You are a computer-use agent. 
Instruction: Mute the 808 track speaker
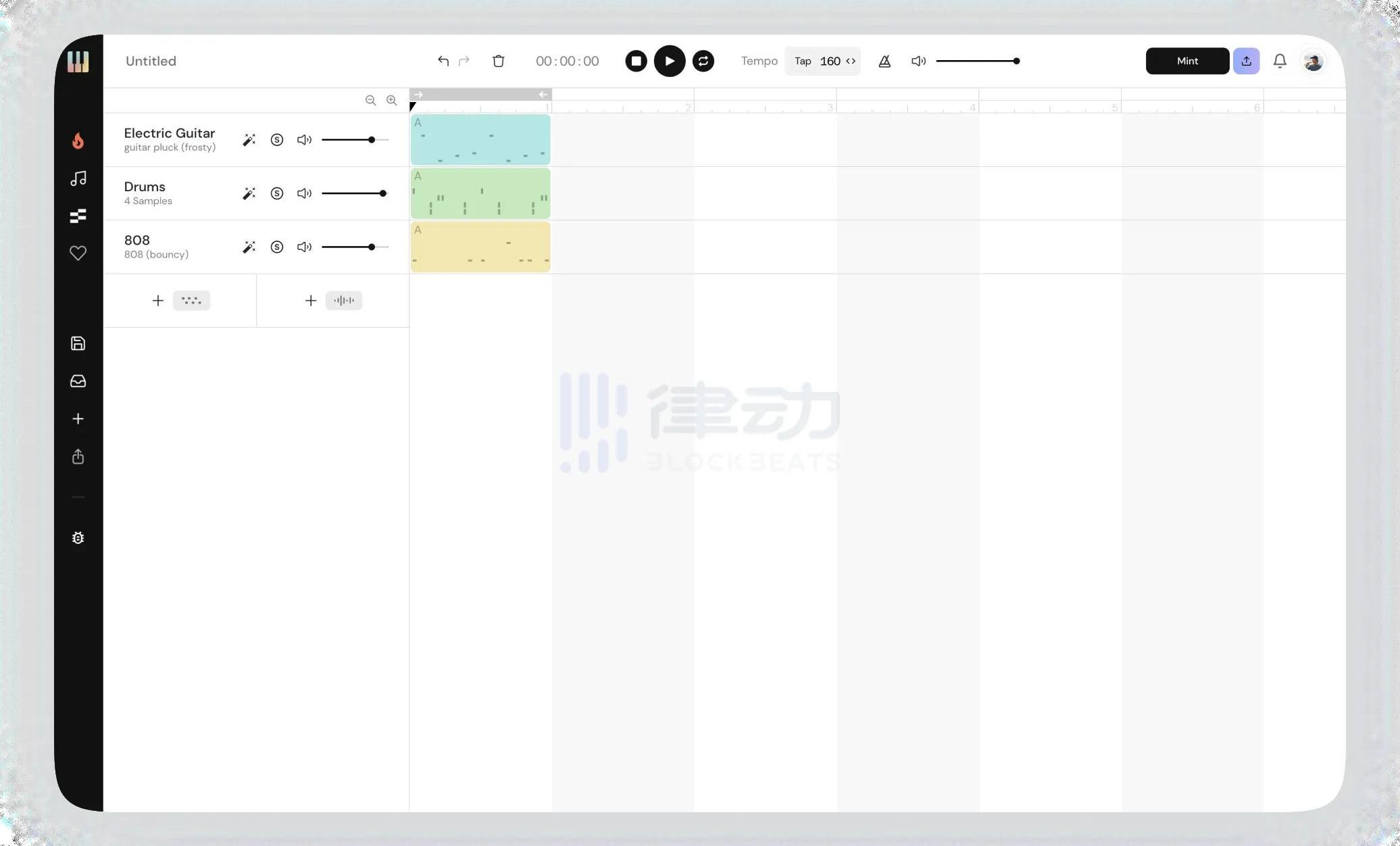click(304, 247)
